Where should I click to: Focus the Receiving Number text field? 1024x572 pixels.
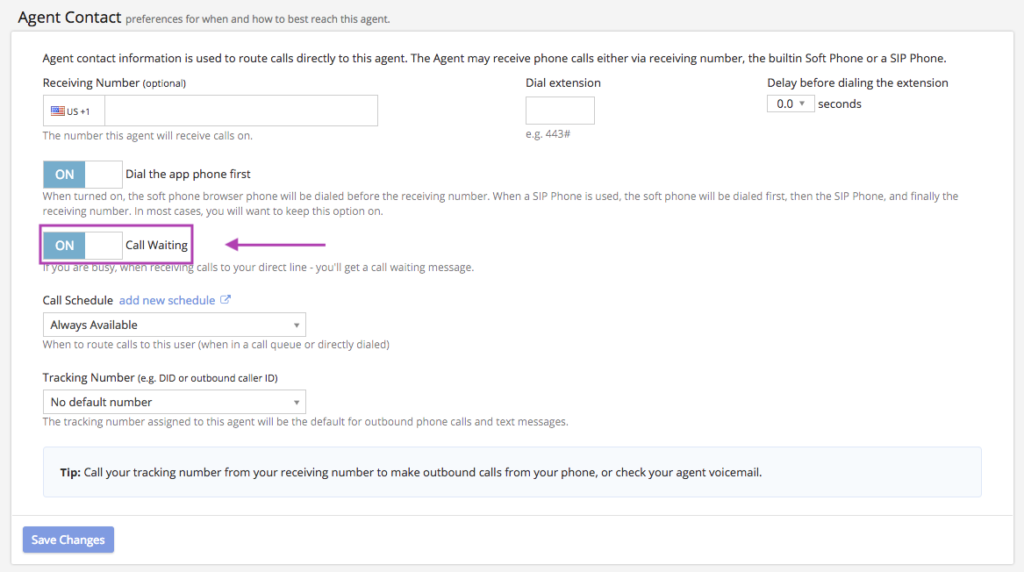[x=240, y=111]
